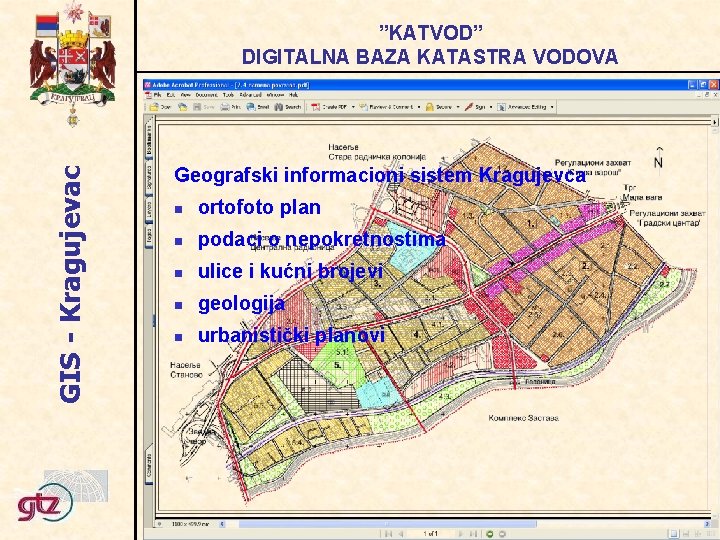Click the Save toolbar icon in Acrobat

[197, 107]
